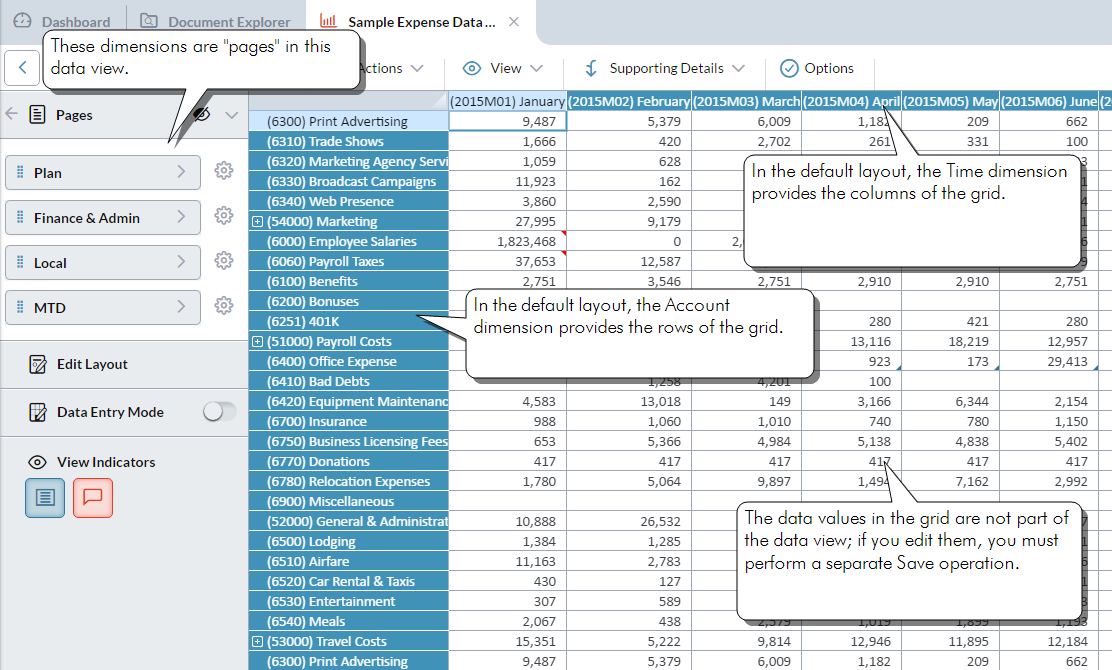The height and width of the screenshot is (670, 1112).
Task: Toggle the Pages visibility eye icon
Action: 202,114
